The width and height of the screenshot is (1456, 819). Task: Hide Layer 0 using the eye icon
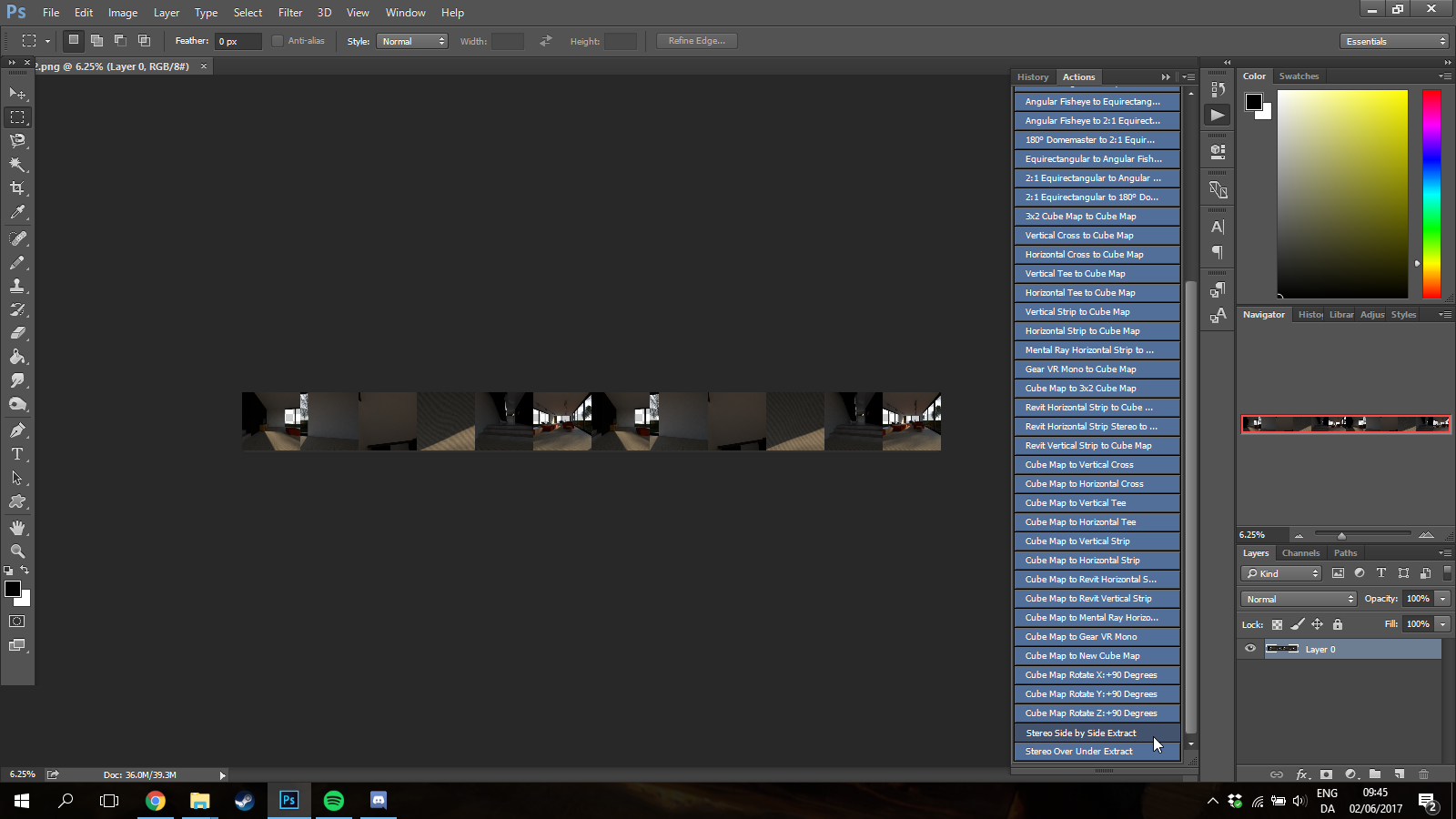(1250, 649)
